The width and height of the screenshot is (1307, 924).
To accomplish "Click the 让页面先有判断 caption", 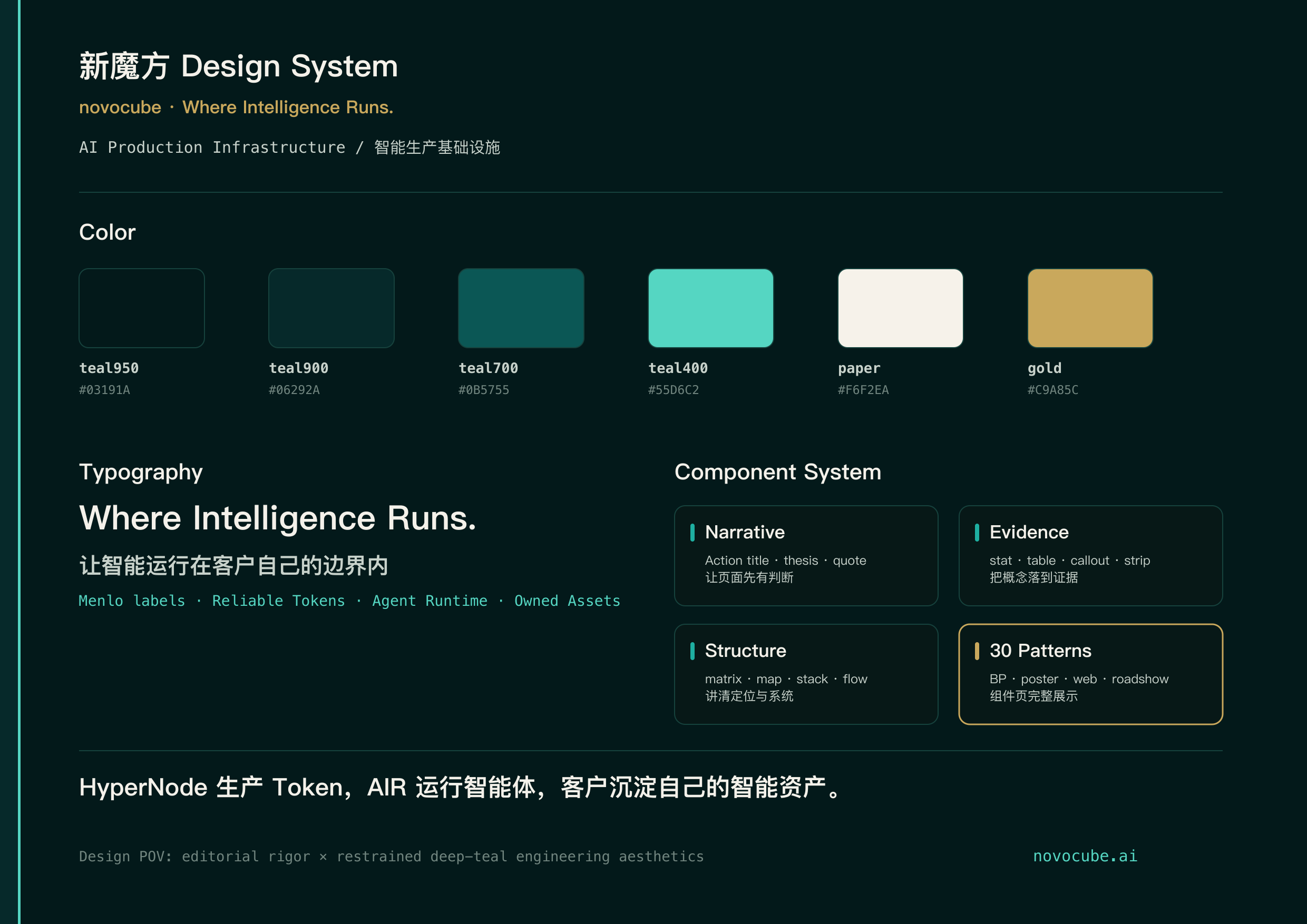I will (749, 577).
